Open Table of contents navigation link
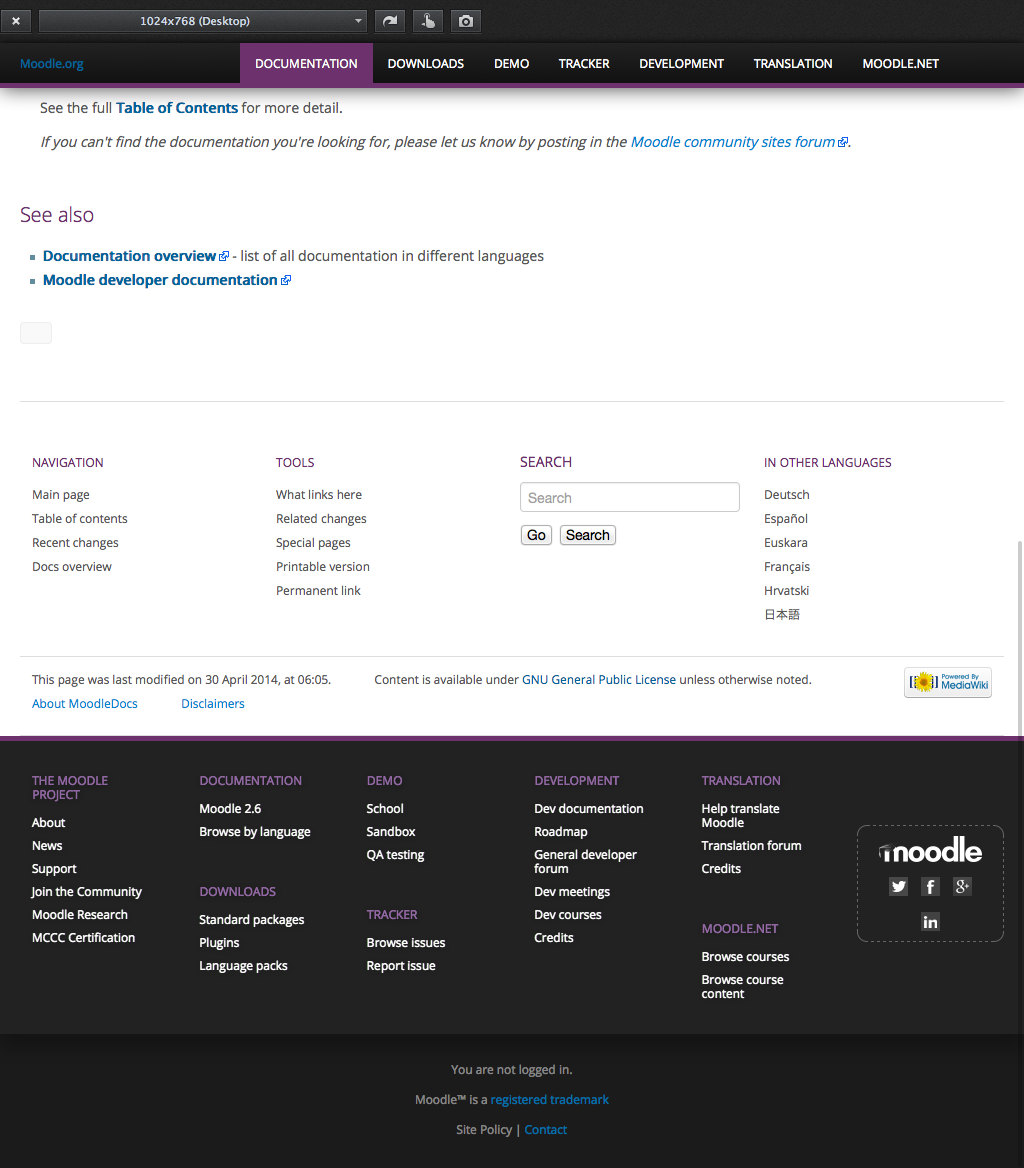Screen dimensions: 1024x1168 (x=80, y=518)
